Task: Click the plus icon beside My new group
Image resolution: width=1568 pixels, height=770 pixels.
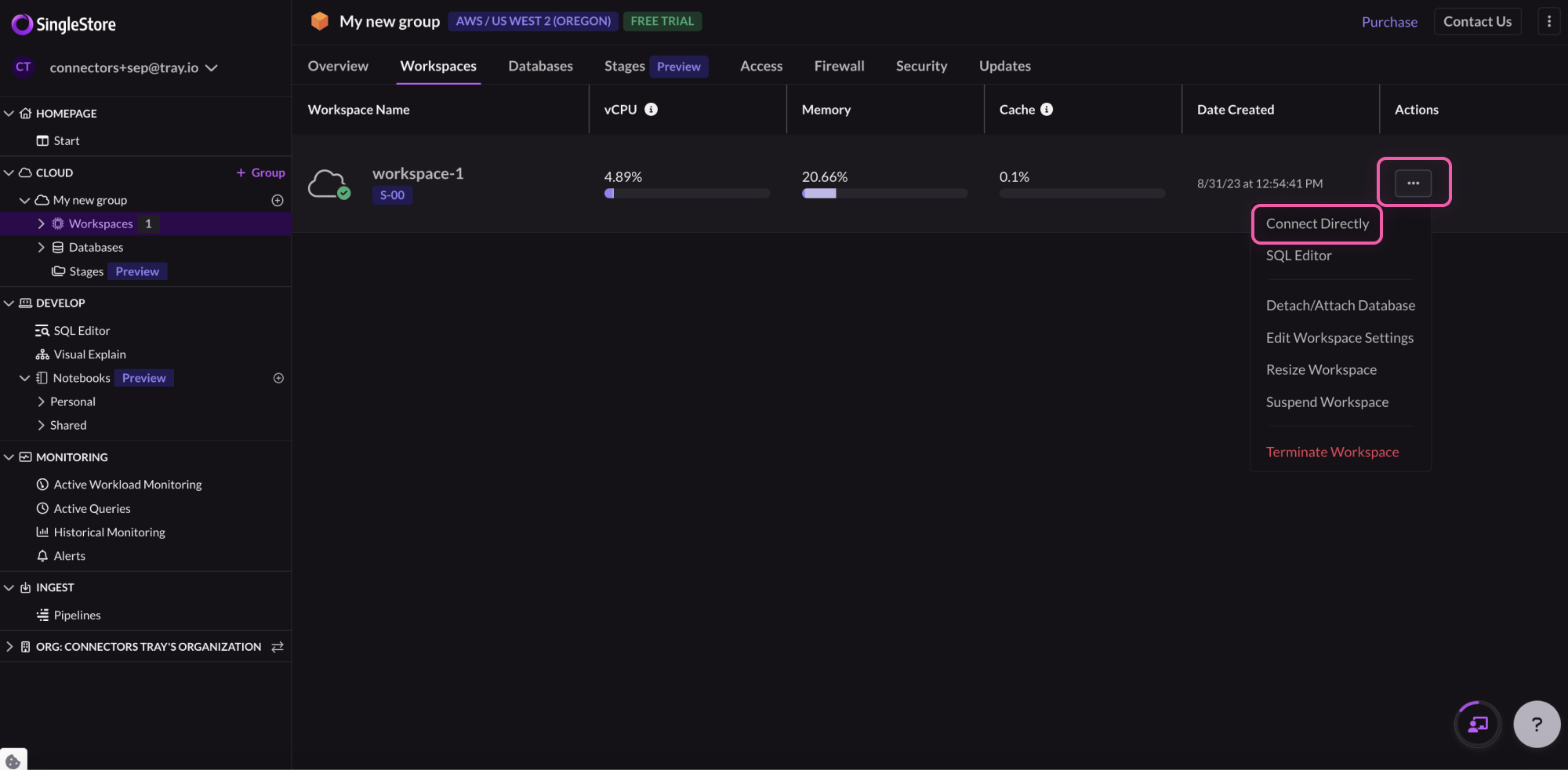Action: [278, 201]
